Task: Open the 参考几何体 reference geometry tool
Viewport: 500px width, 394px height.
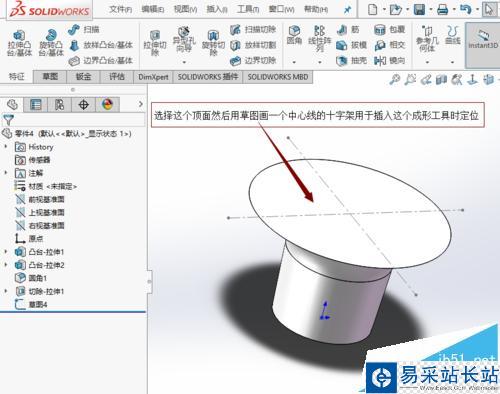Action: [427, 39]
